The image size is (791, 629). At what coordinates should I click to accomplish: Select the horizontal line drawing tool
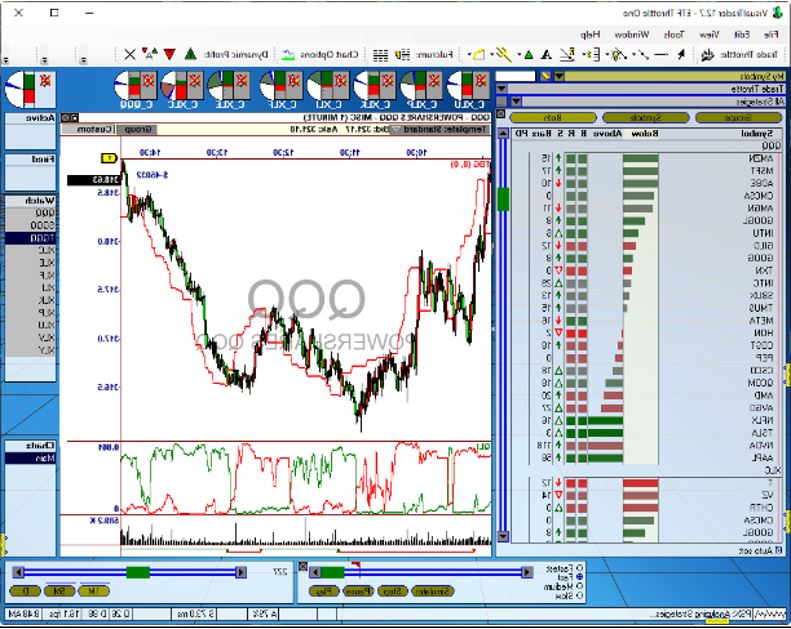tap(661, 54)
